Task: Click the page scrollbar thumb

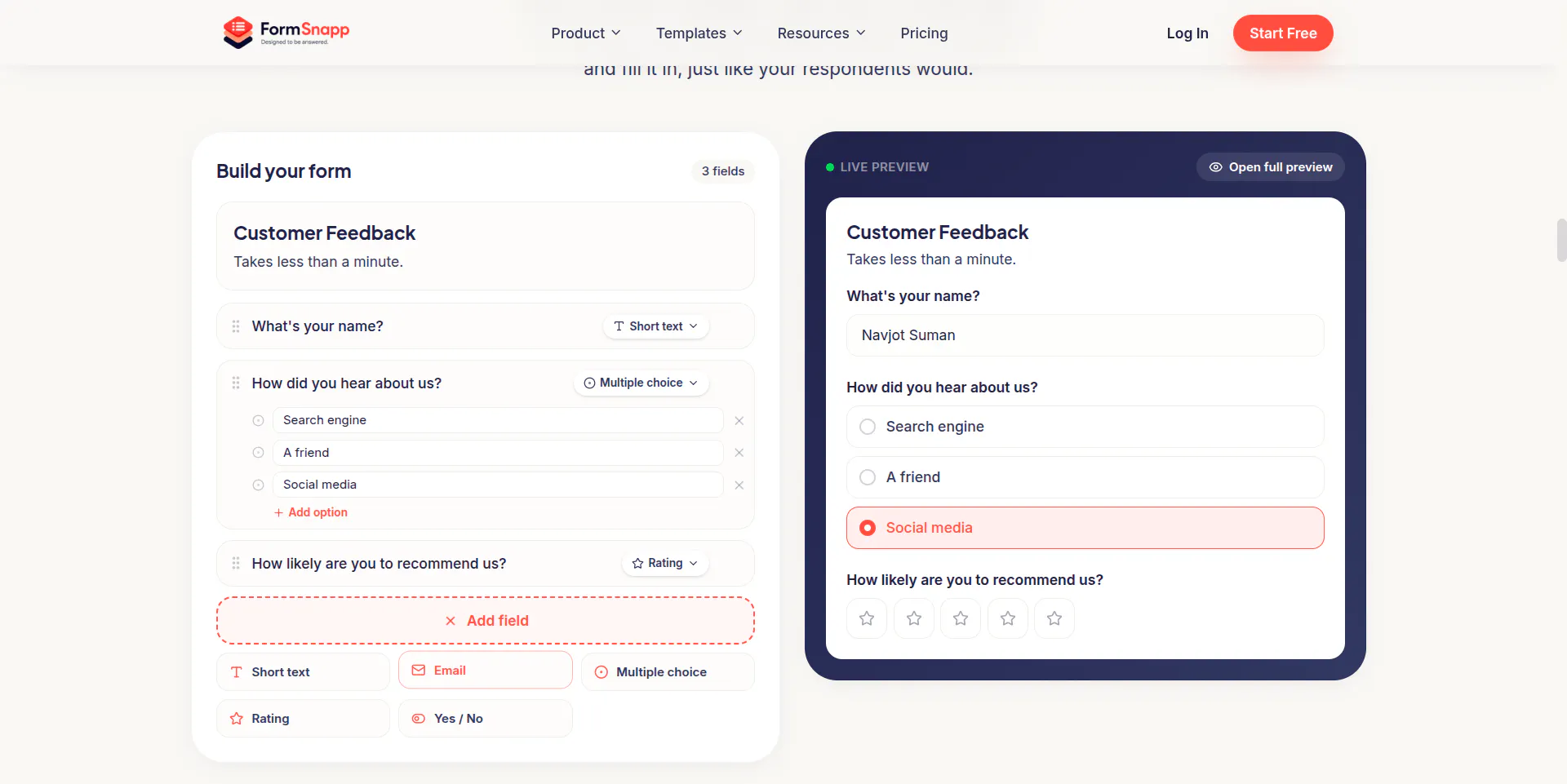Action: [x=1561, y=239]
